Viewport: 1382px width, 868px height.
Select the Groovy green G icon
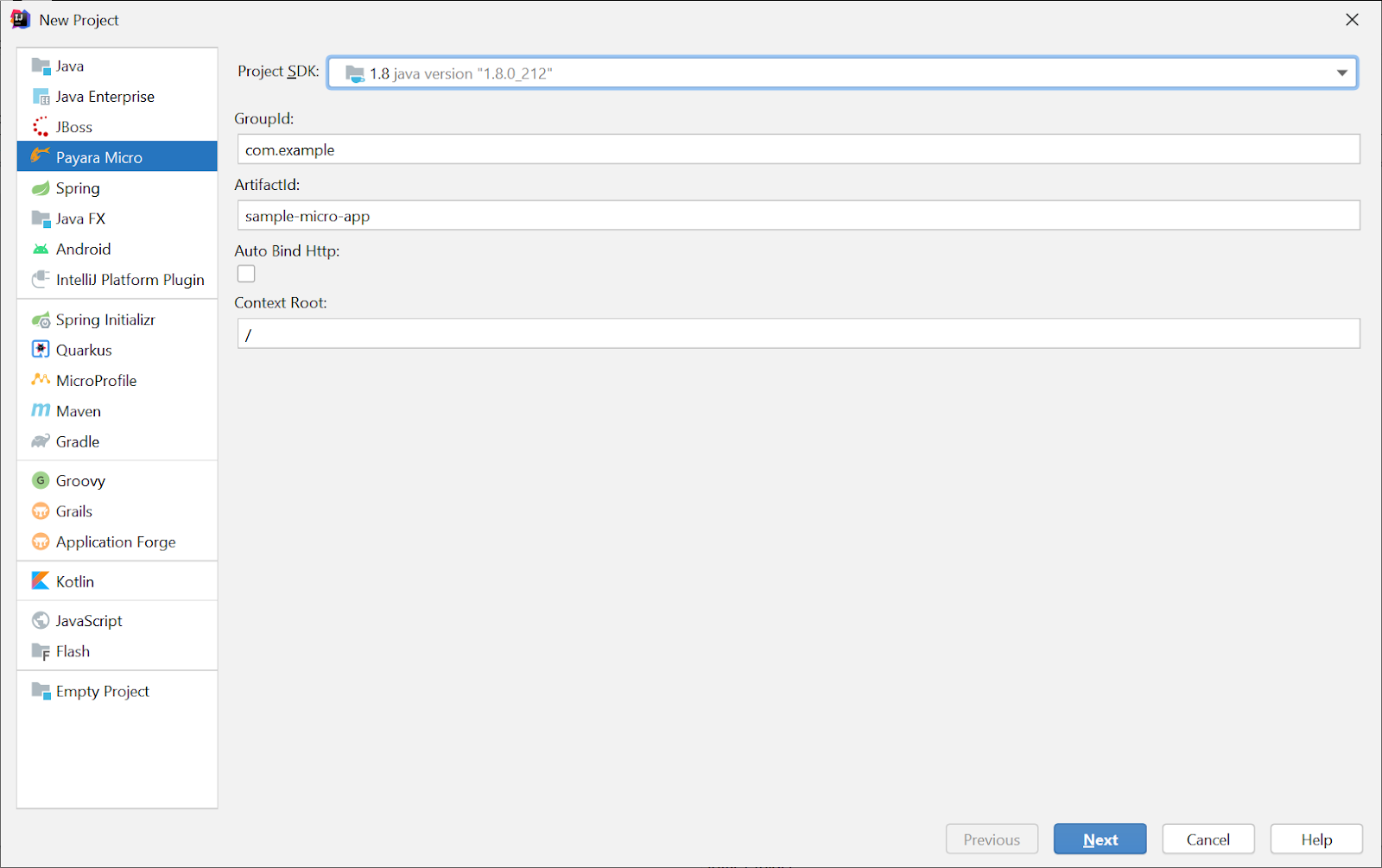pos(41,480)
